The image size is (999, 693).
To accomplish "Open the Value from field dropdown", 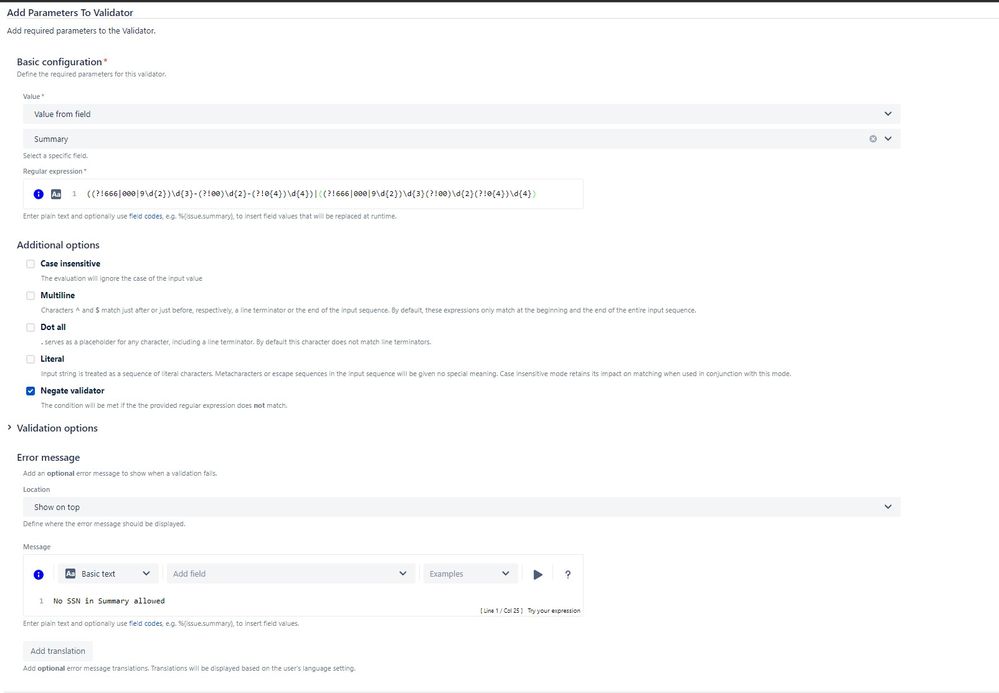I will point(461,114).
